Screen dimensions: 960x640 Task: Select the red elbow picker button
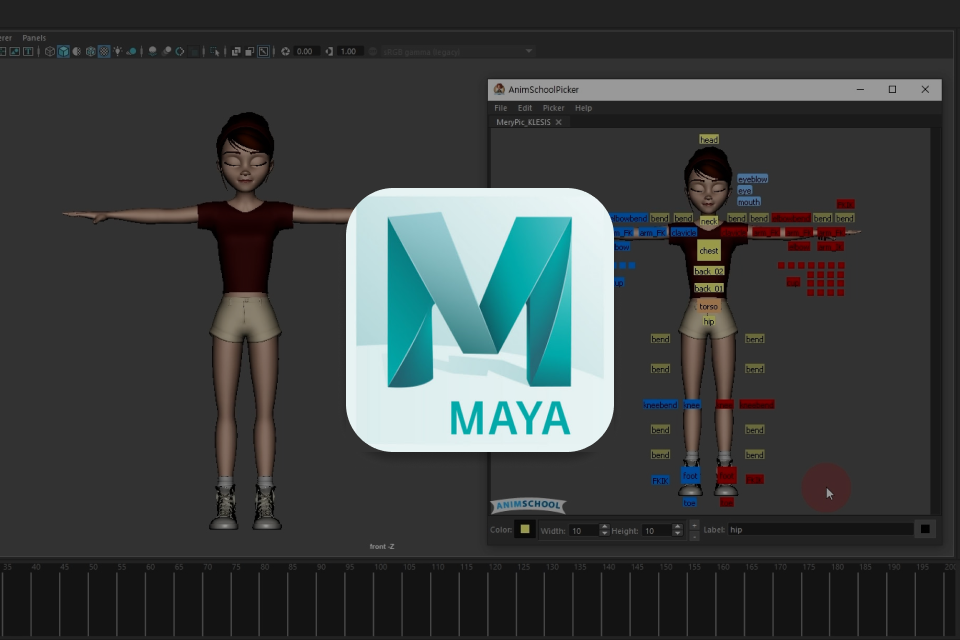click(x=799, y=246)
